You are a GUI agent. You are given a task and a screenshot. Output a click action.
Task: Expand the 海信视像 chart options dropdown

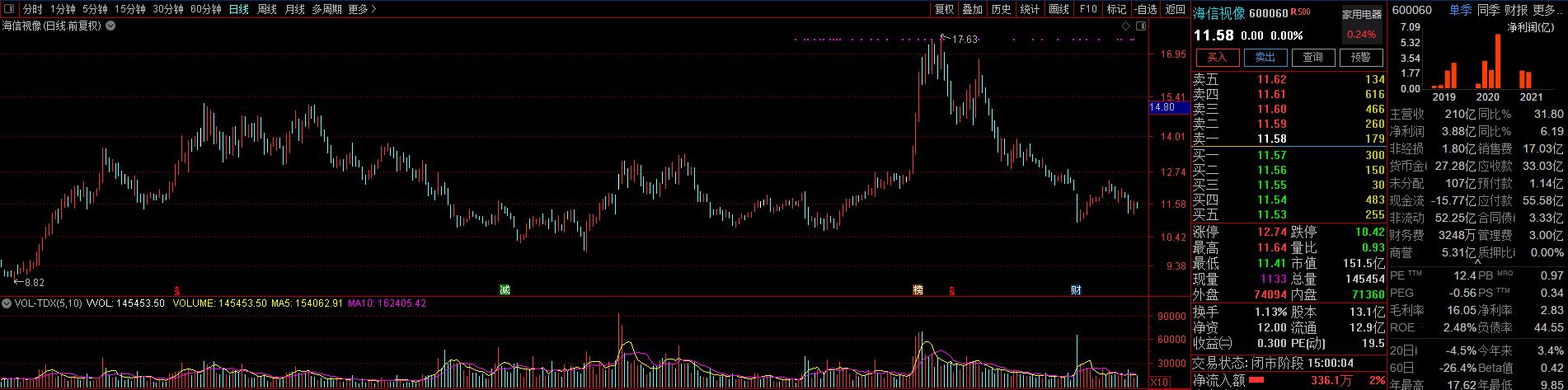[110, 26]
